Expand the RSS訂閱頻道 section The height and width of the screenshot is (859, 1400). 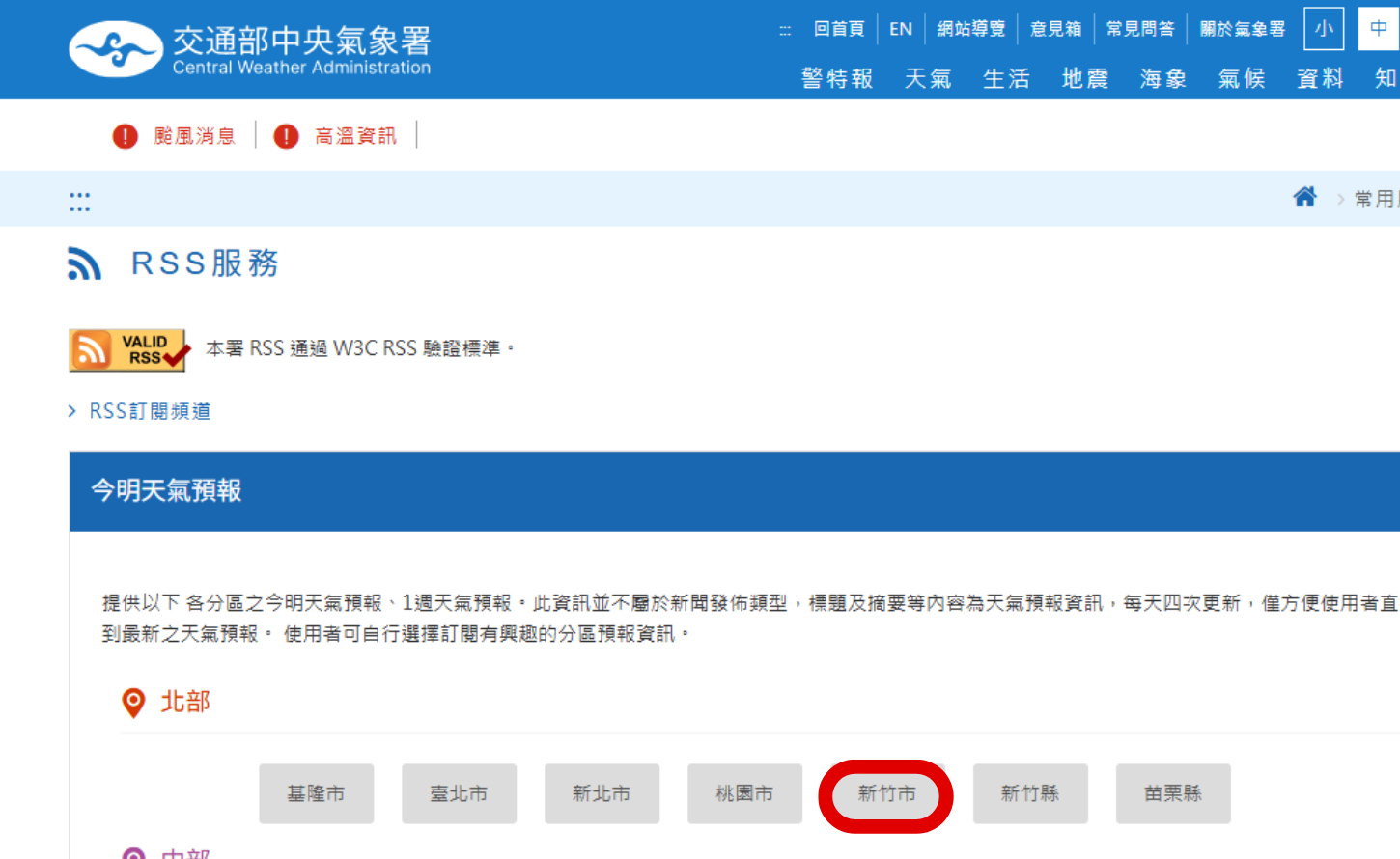pyautogui.click(x=148, y=410)
